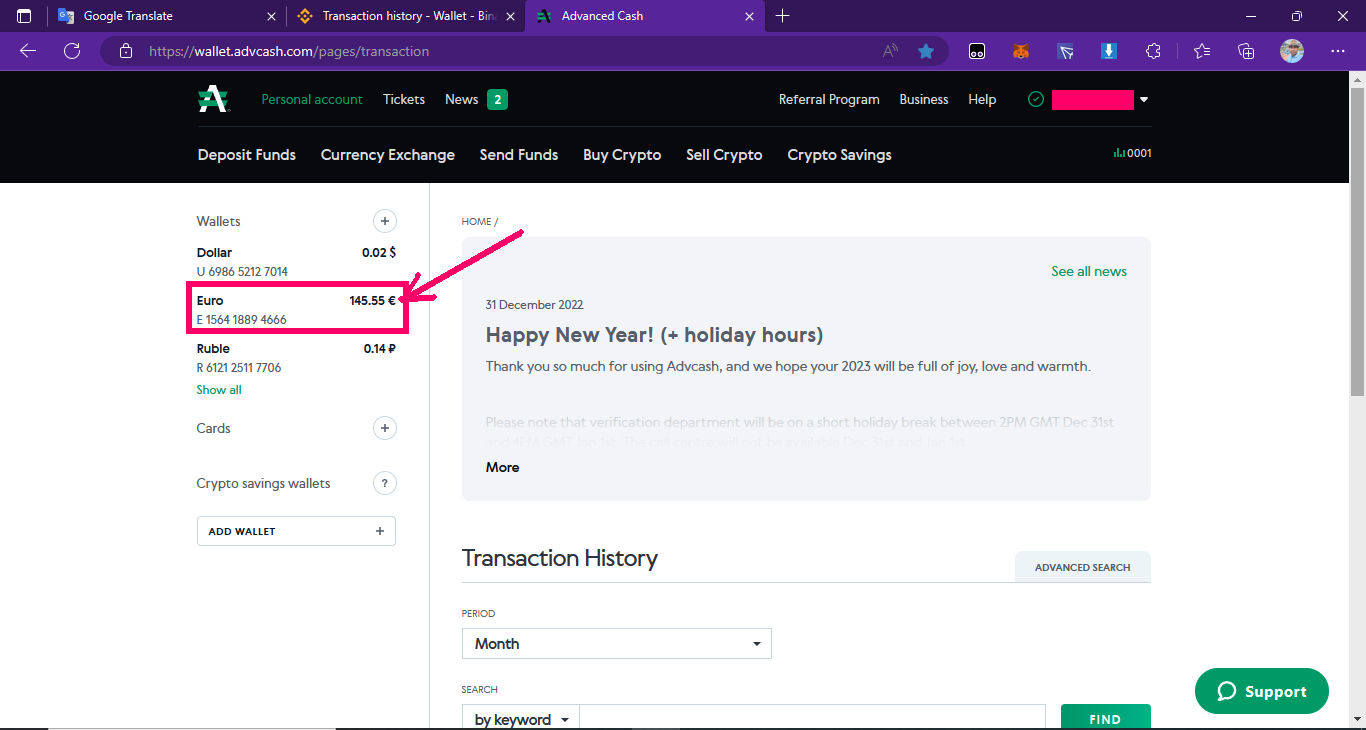Click the HOME breadcrumb link

point(476,222)
